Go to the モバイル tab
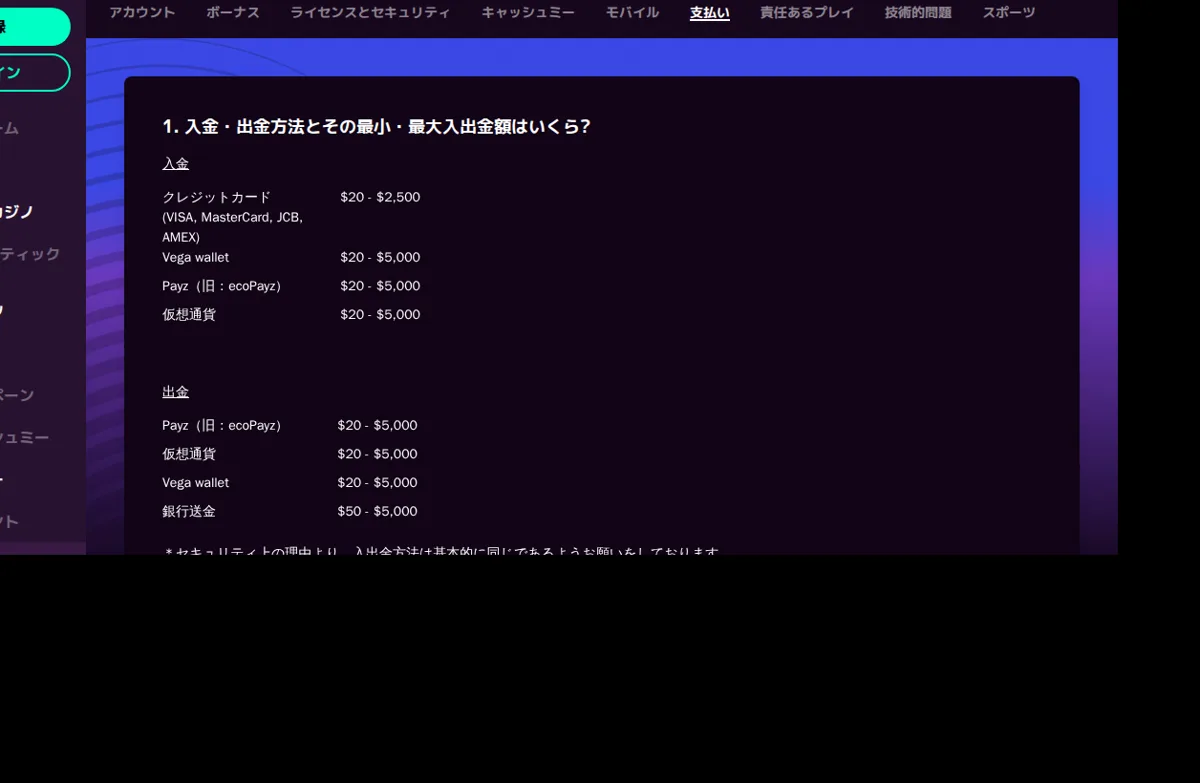This screenshot has height=783, width=1200. click(x=632, y=13)
